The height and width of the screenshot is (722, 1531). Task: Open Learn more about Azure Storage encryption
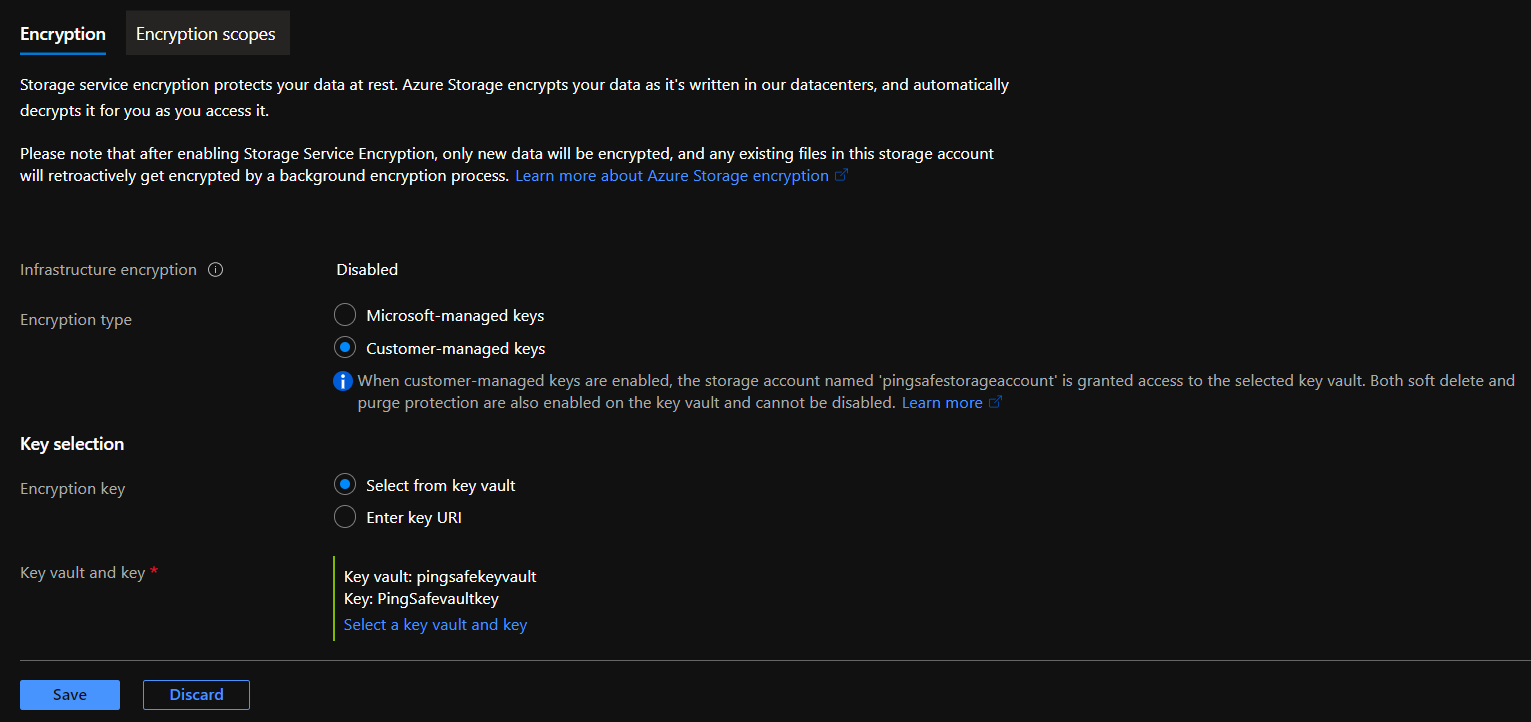pos(671,176)
